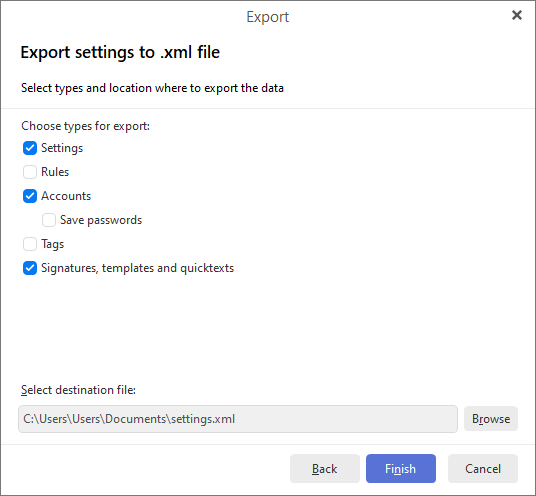Click the "Accounts" label text
The width and height of the screenshot is (536, 496).
[x=66, y=196]
